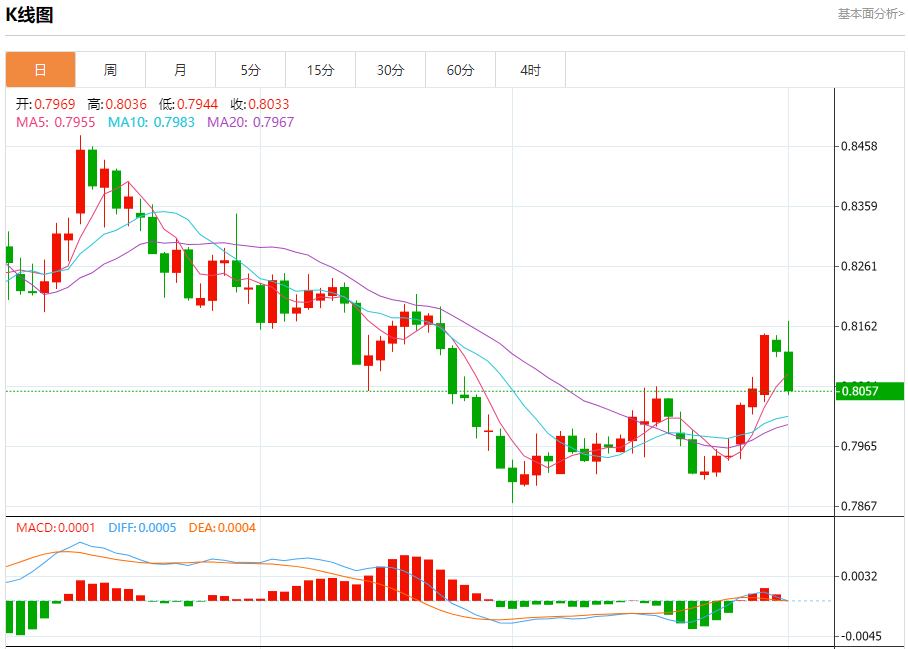908x649 pixels.
Task: Click the 低:0.7944 low value
Action: [x=188, y=104]
